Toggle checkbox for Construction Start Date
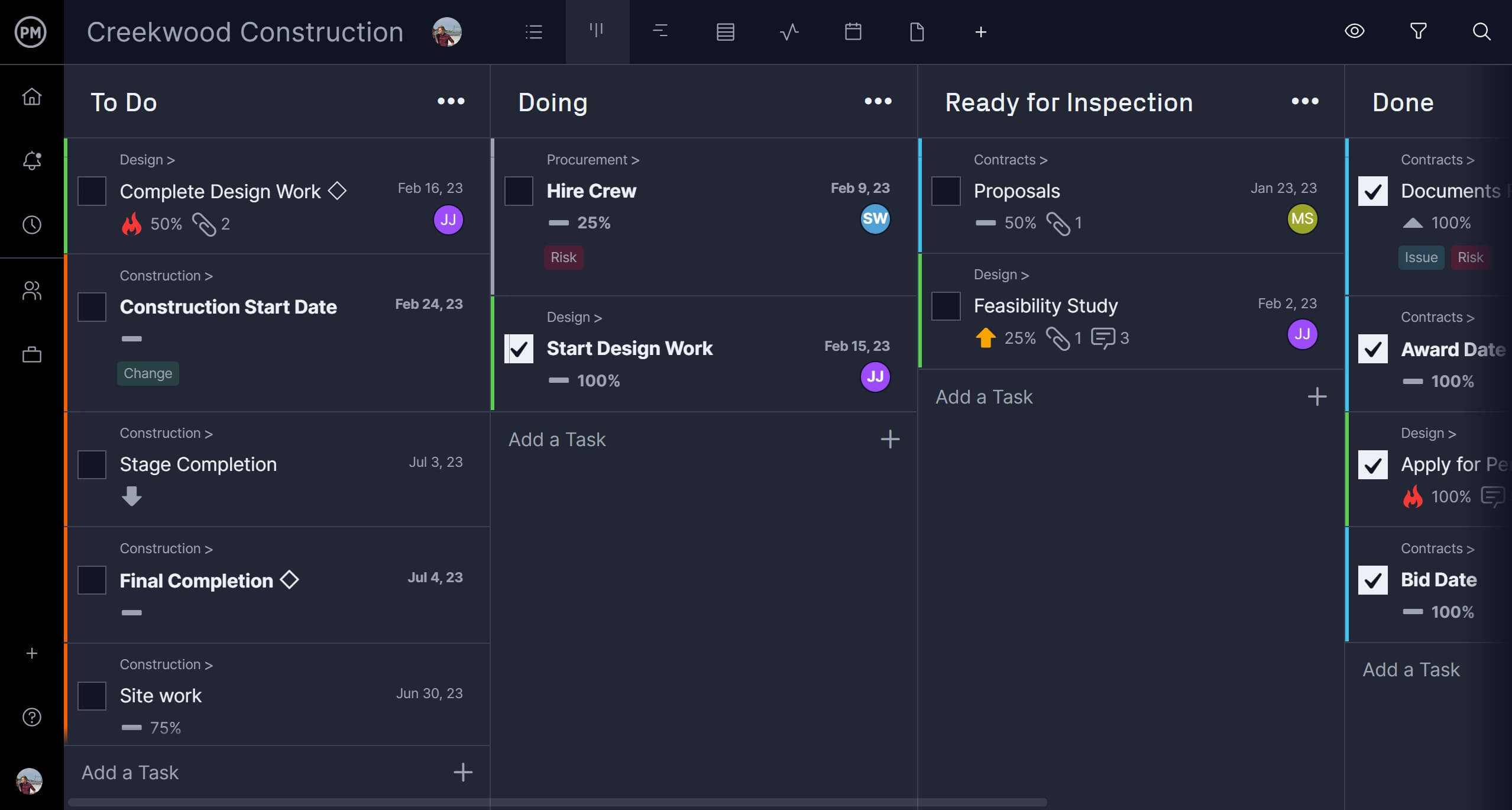The height and width of the screenshot is (810, 1512). pos(92,307)
